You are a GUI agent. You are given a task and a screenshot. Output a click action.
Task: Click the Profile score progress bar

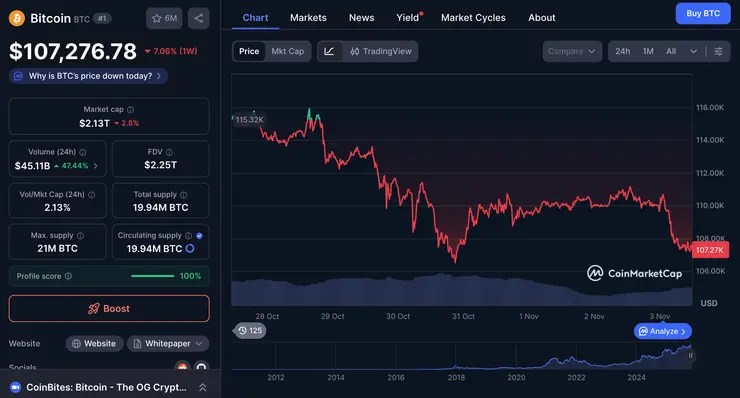(x=152, y=276)
